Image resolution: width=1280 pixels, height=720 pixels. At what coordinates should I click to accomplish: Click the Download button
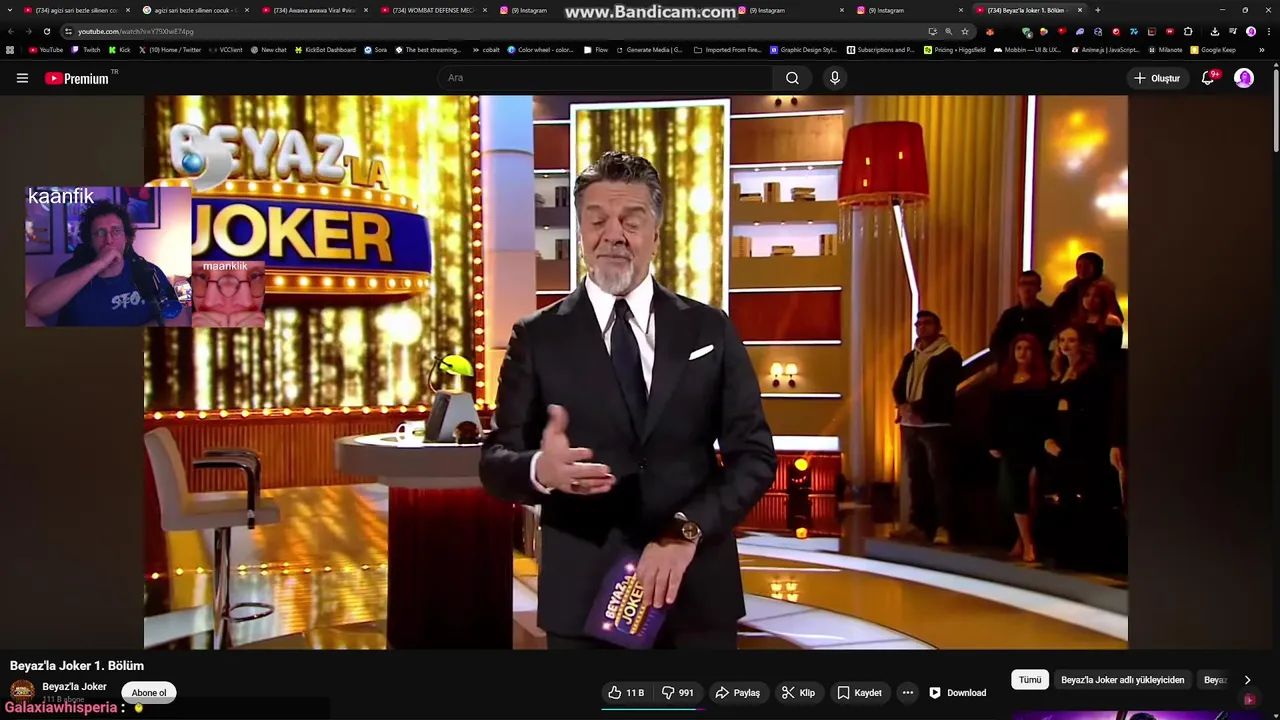[x=957, y=693]
